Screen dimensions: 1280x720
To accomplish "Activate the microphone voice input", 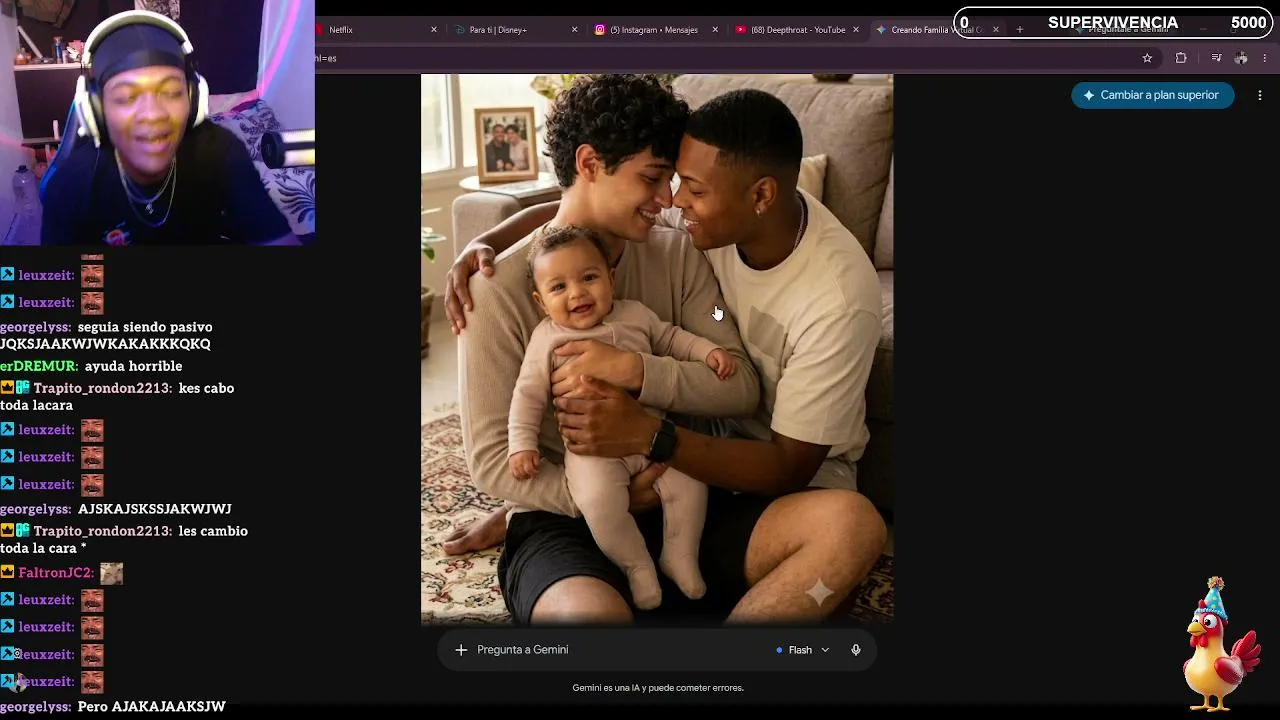I will point(856,650).
